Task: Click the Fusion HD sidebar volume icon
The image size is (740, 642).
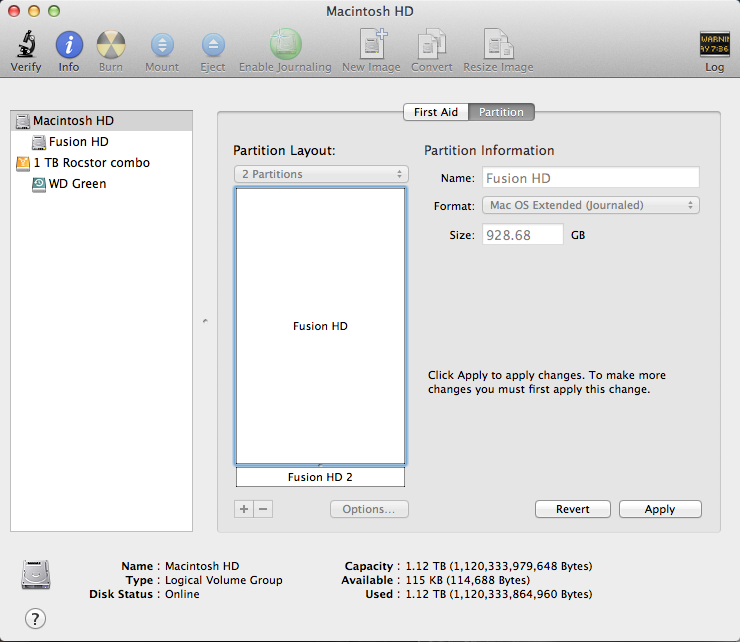Action: 39,142
